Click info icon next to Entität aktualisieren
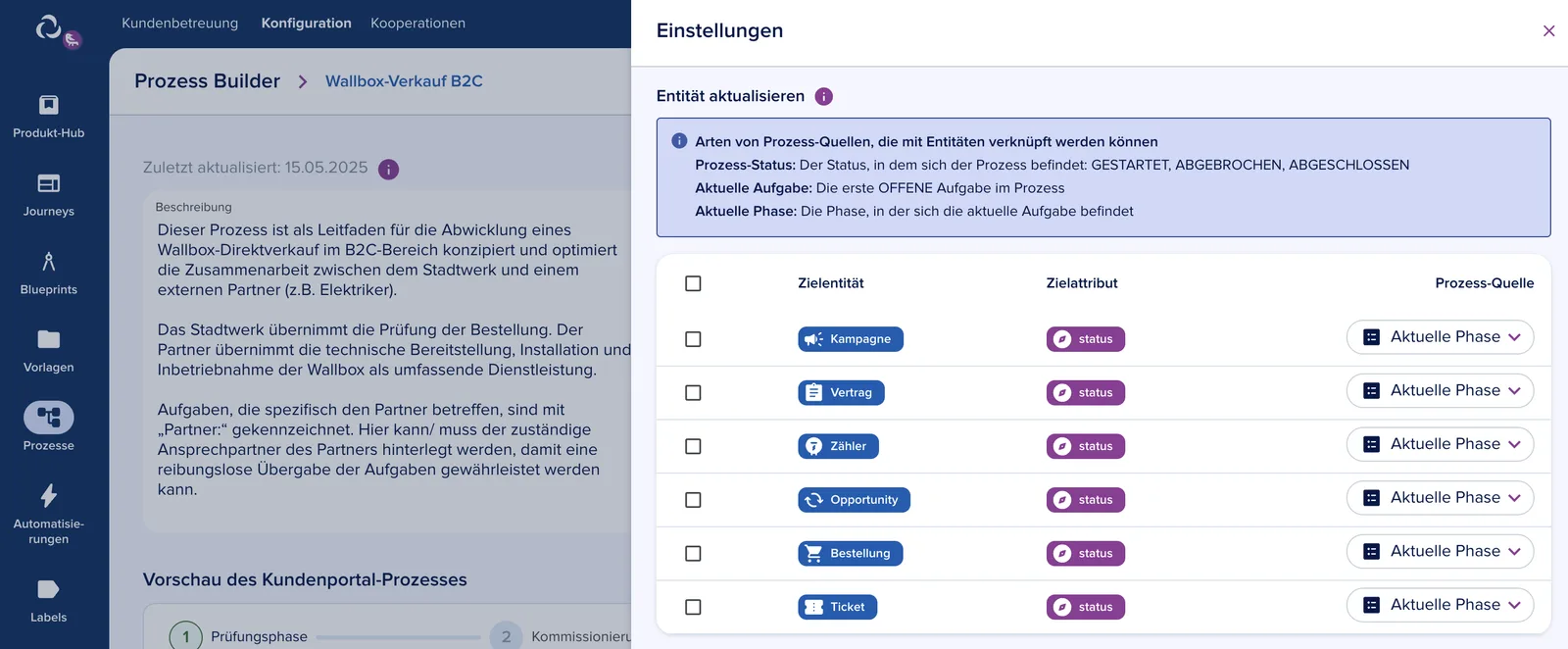 [824, 96]
